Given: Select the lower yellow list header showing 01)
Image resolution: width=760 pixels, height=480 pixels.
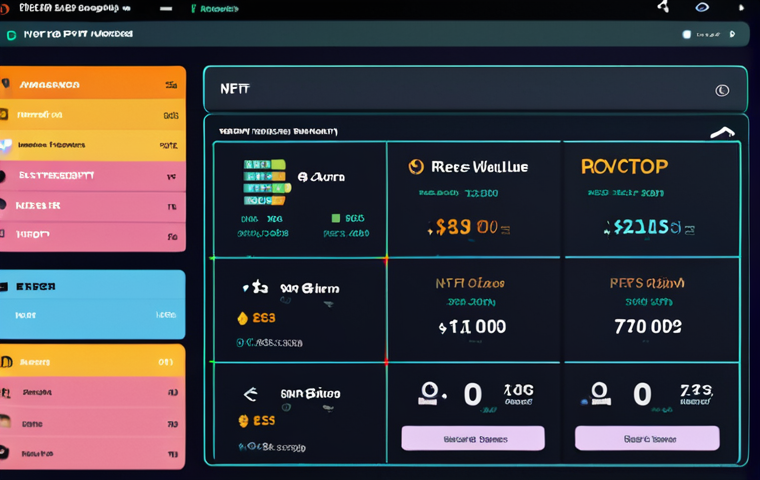Looking at the screenshot, I should point(93,361).
